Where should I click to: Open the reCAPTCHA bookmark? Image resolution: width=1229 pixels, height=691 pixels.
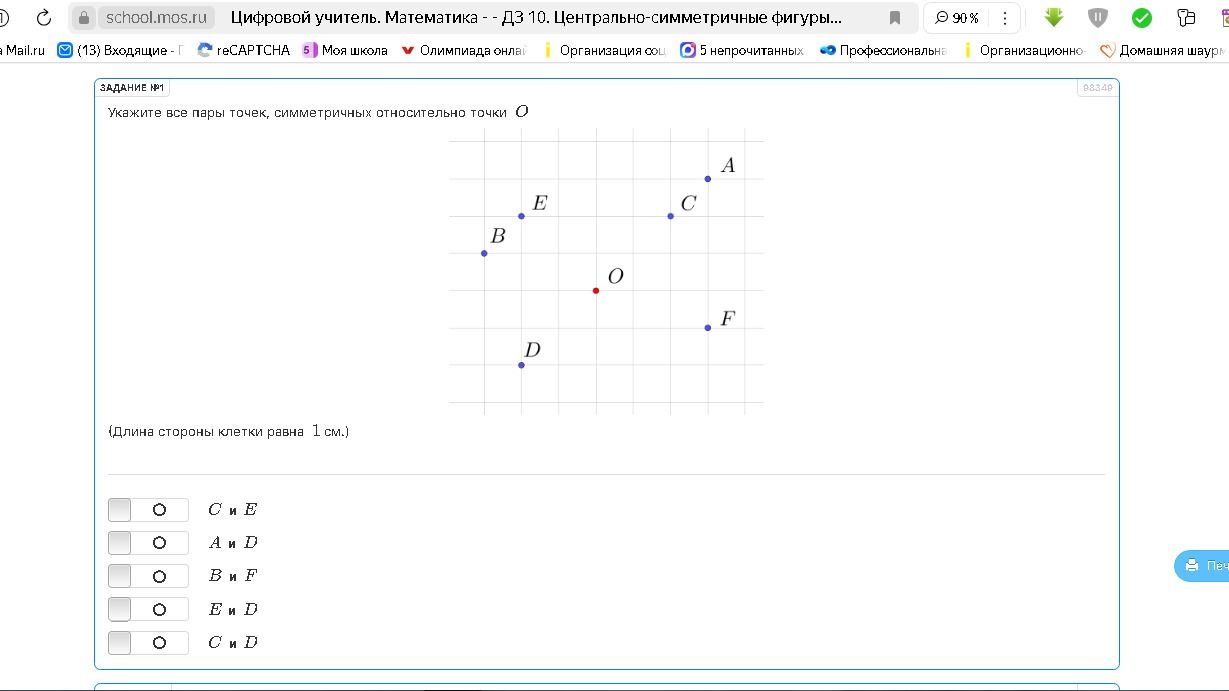(x=244, y=50)
